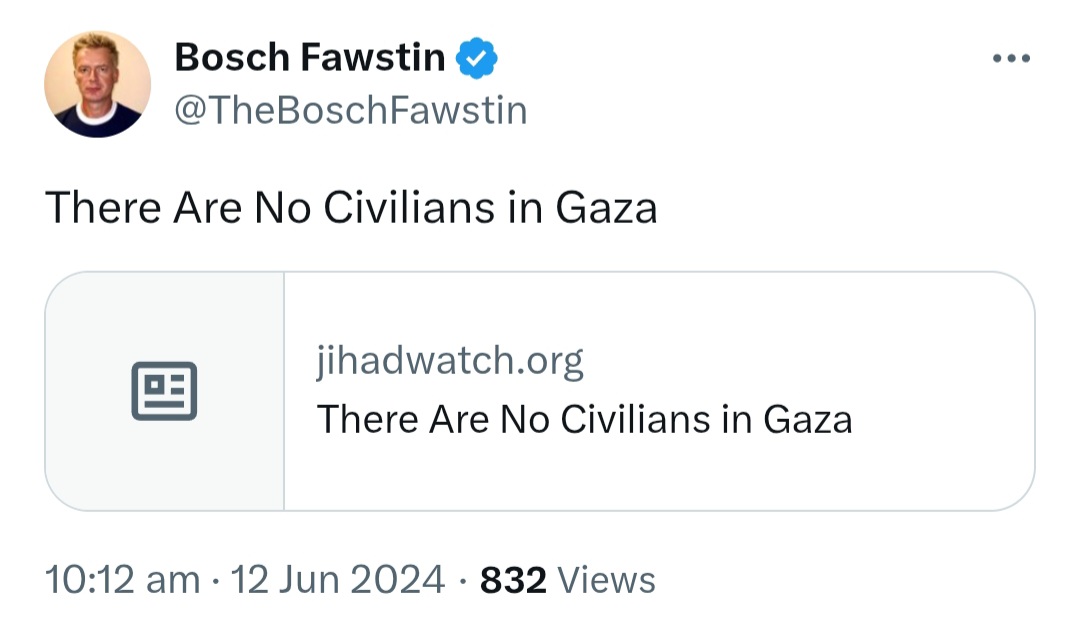Open the three-dot more options menu
This screenshot has height=625, width=1080.
click(1011, 59)
